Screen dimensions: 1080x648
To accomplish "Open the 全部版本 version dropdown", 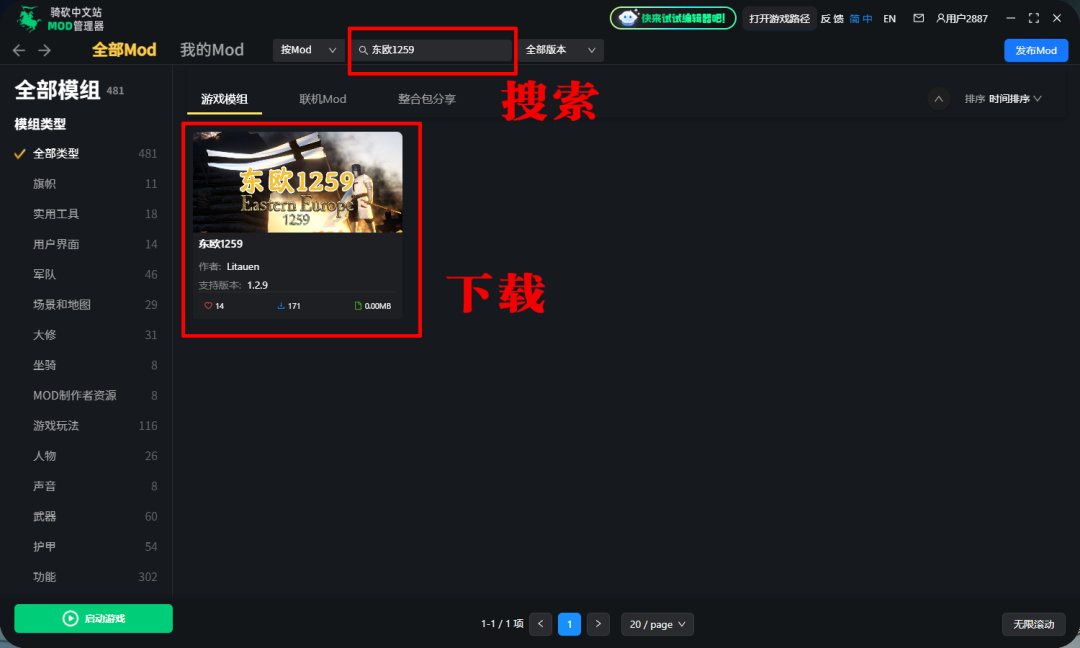I will [561, 50].
